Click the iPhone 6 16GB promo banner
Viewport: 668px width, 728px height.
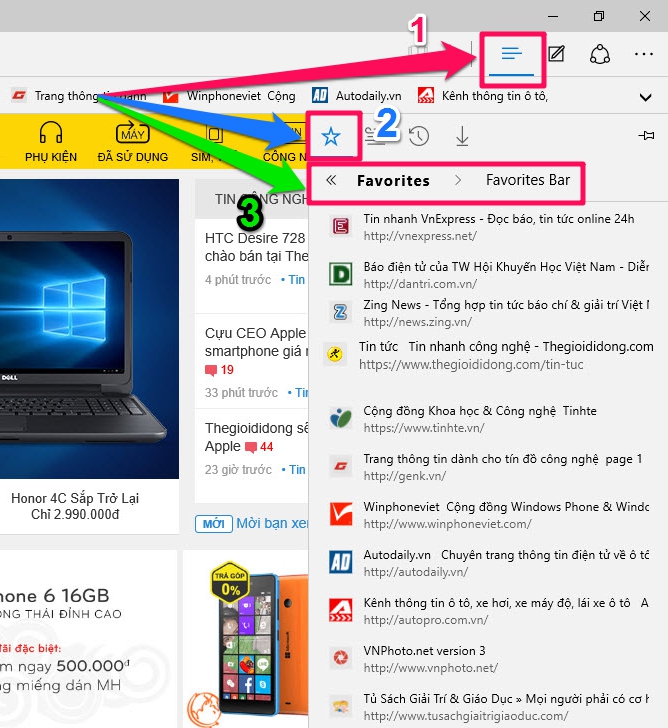88,639
